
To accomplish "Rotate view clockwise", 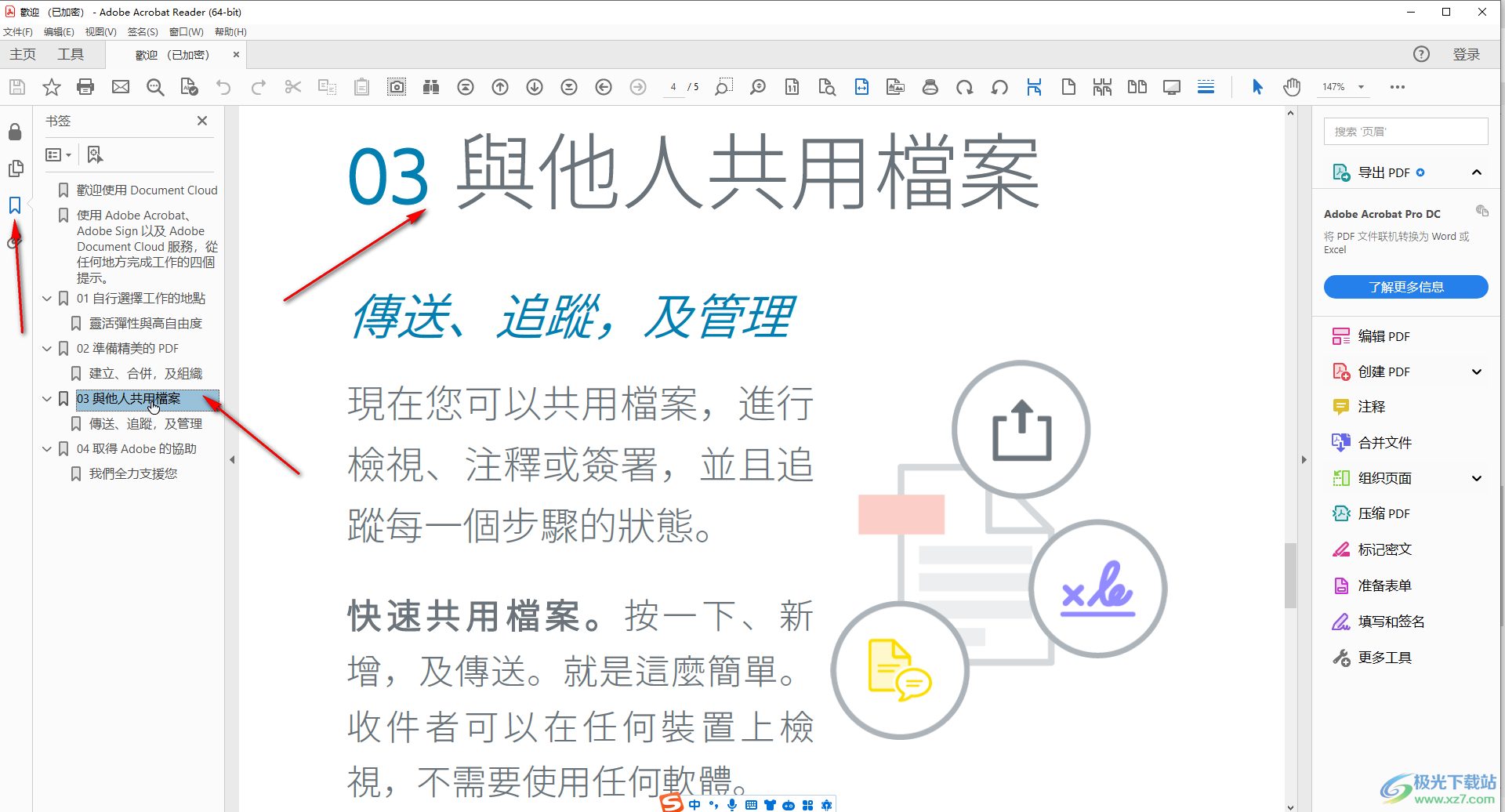I will click(x=965, y=87).
